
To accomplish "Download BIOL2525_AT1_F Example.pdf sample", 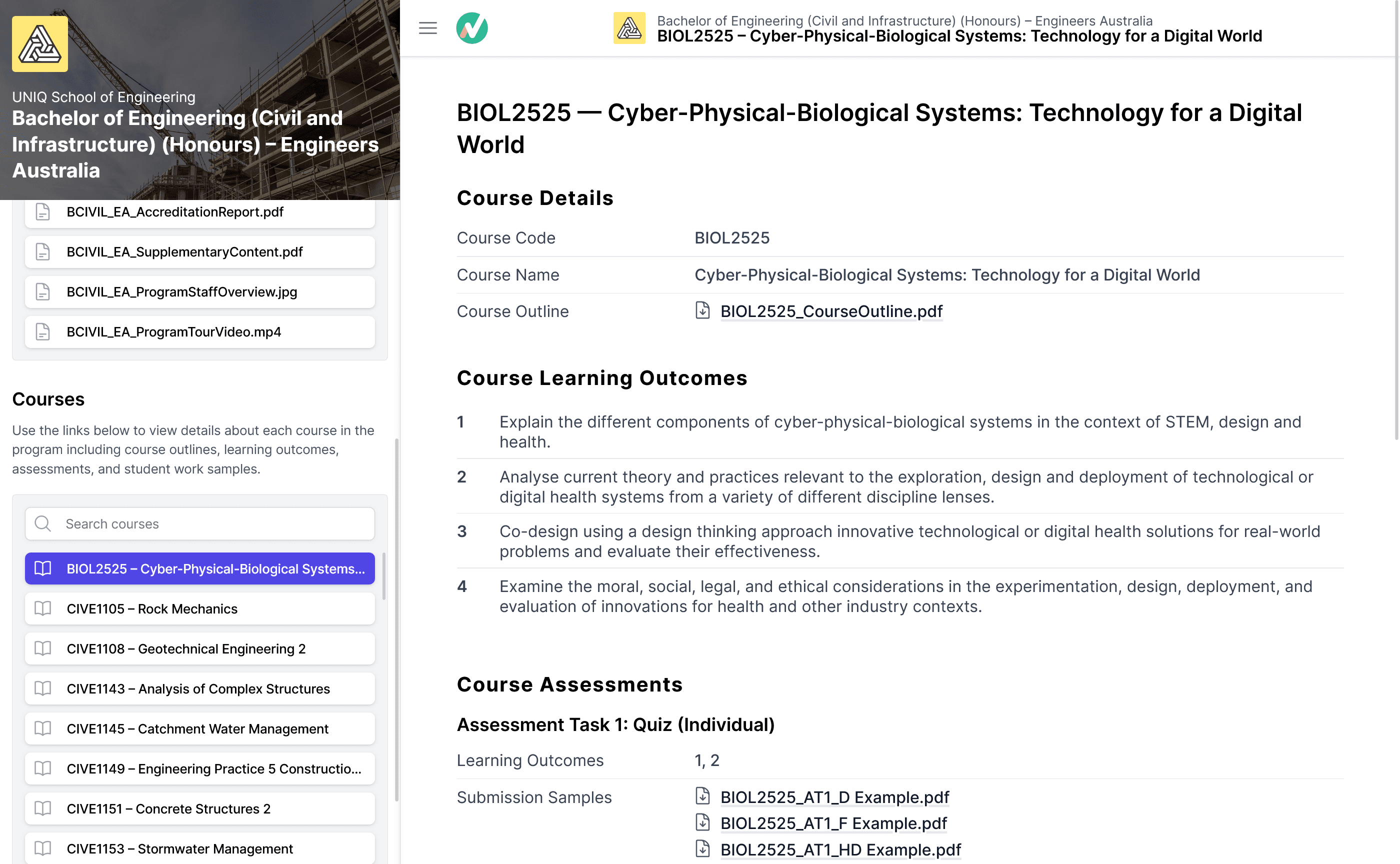I will point(833,823).
